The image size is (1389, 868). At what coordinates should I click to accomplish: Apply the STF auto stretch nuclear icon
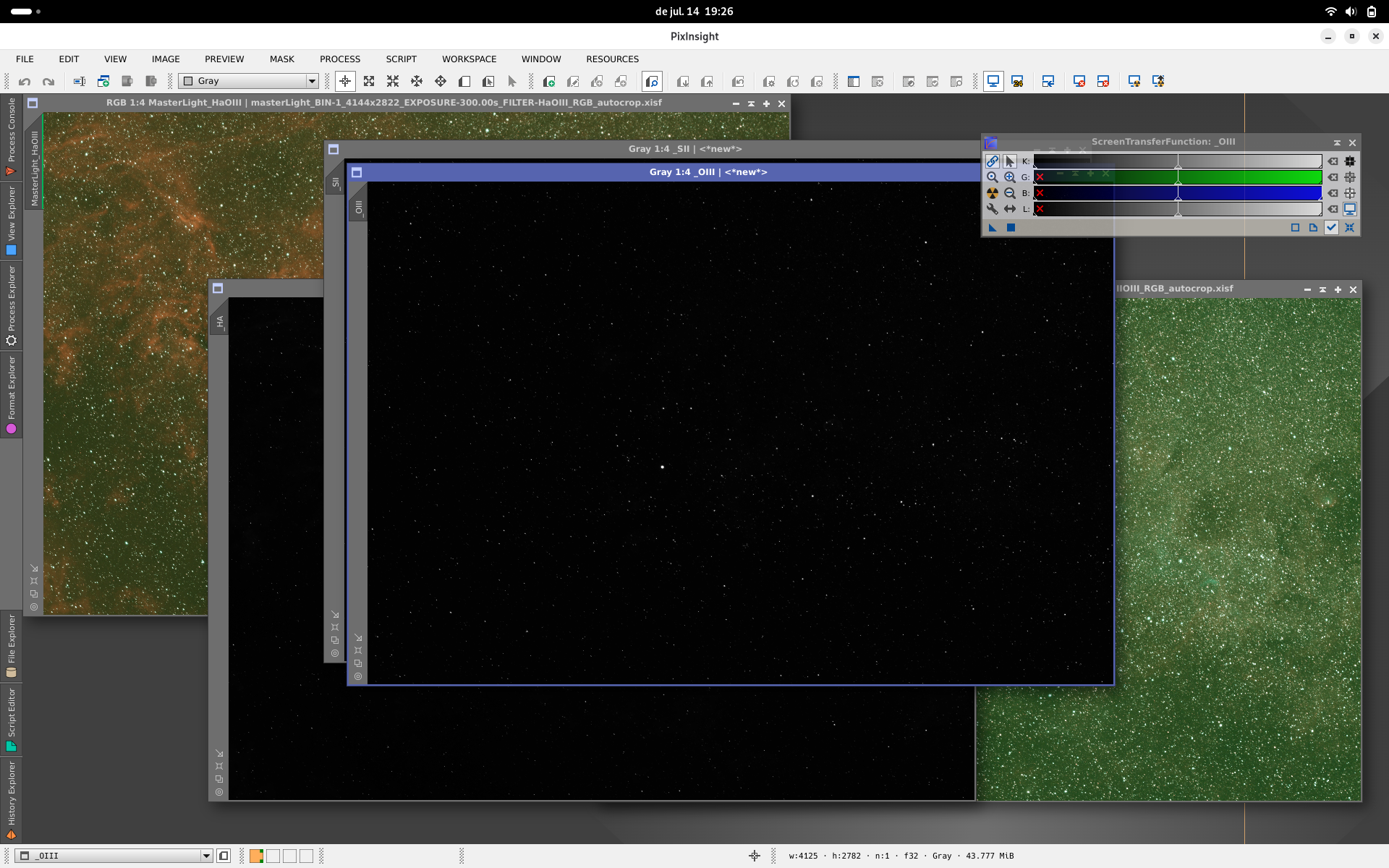(x=992, y=193)
